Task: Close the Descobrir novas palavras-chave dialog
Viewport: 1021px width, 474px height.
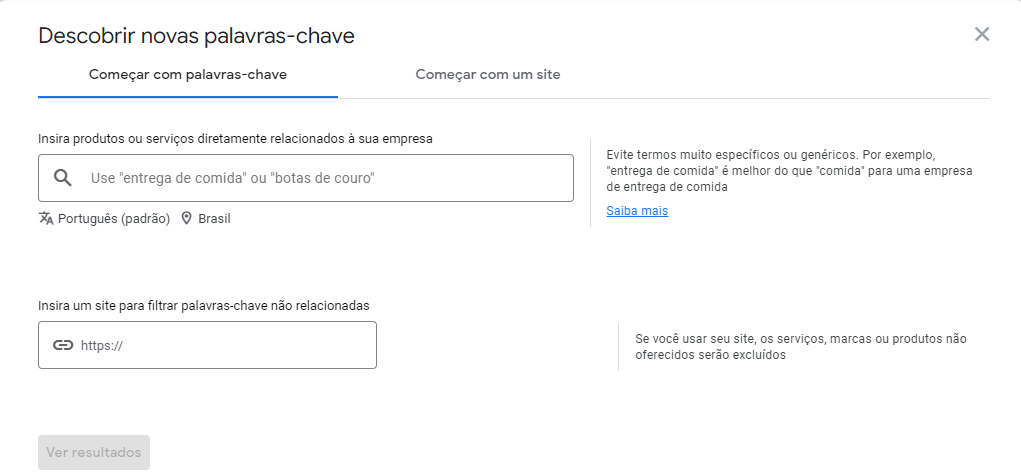Action: [x=982, y=35]
